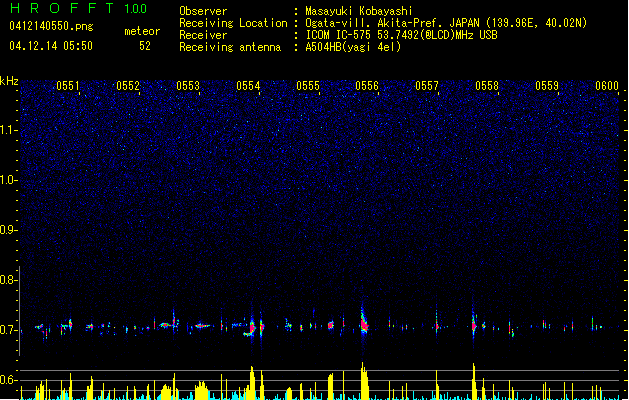Click the bright meteor echo near 0554
The width and height of the screenshot is (629, 400).
pyautogui.click(x=252, y=327)
